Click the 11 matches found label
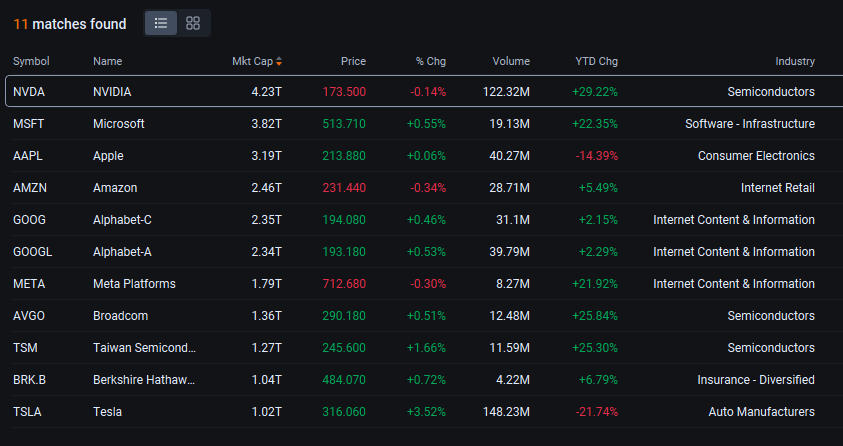Screen dimensions: 843x446 (x=70, y=24)
